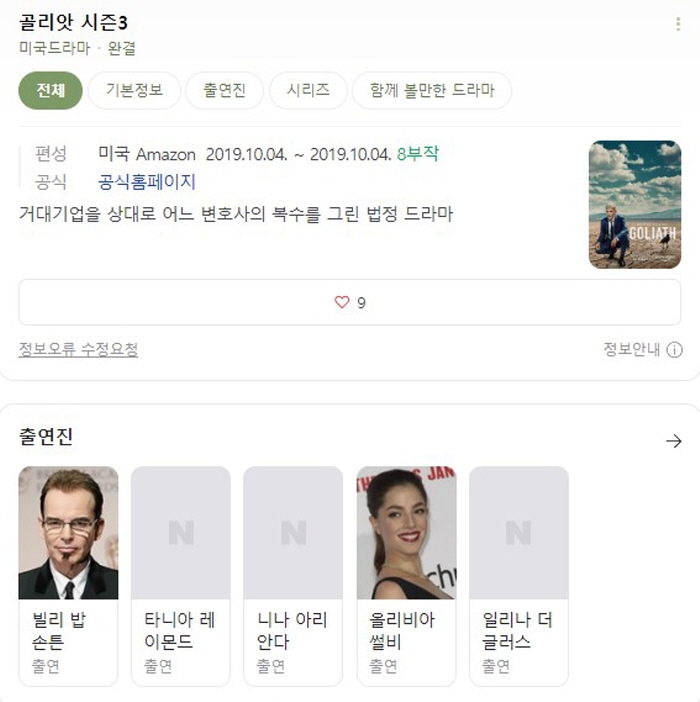Open 빌리 밥 손튼 cast photo

pos(68,533)
